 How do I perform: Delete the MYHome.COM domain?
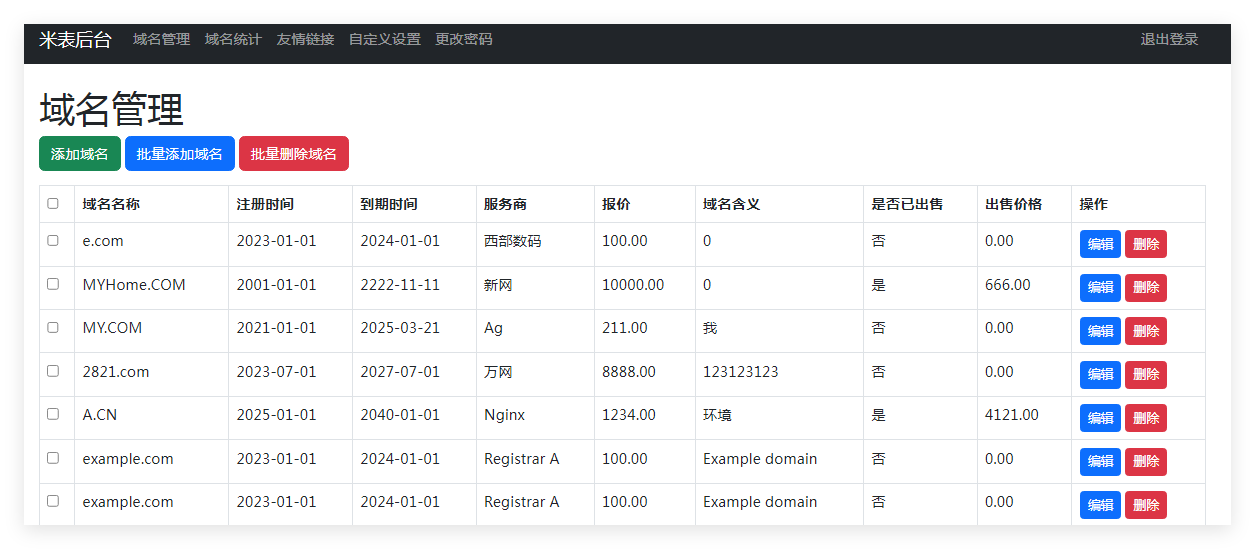pyautogui.click(x=1145, y=288)
